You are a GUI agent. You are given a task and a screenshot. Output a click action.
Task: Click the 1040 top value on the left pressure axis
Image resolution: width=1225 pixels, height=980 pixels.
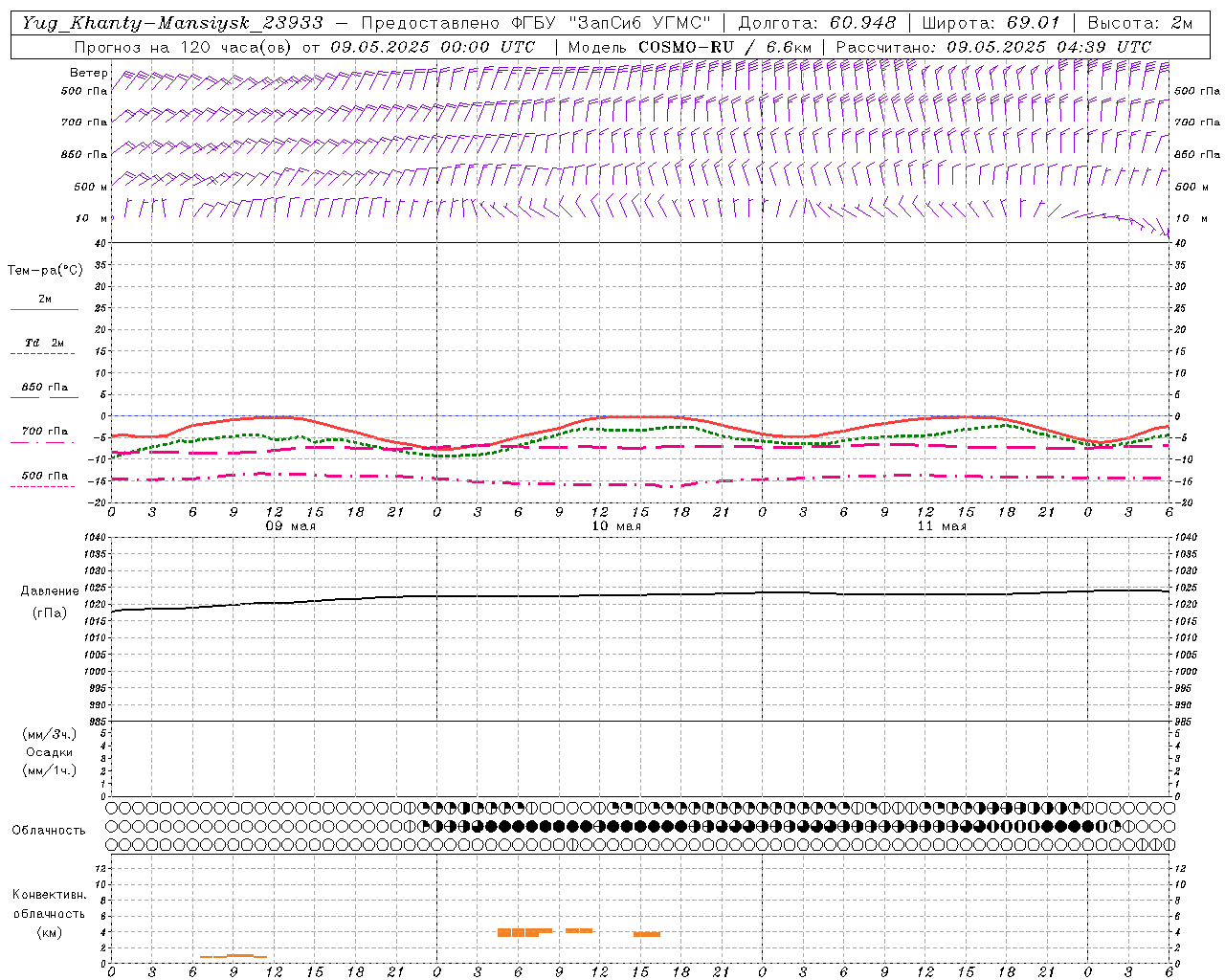(96, 538)
